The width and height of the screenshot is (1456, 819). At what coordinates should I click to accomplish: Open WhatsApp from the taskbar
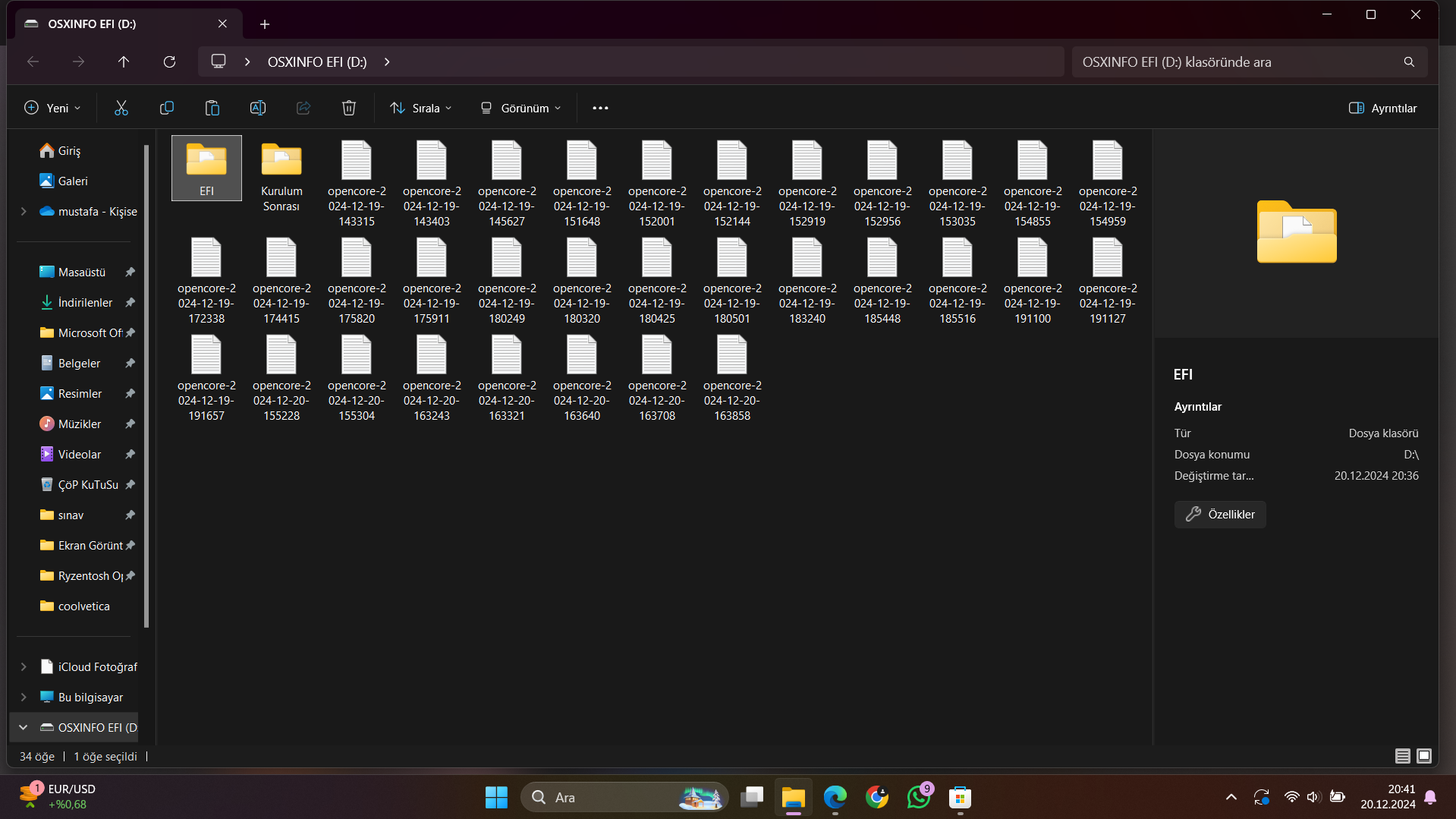click(x=919, y=797)
